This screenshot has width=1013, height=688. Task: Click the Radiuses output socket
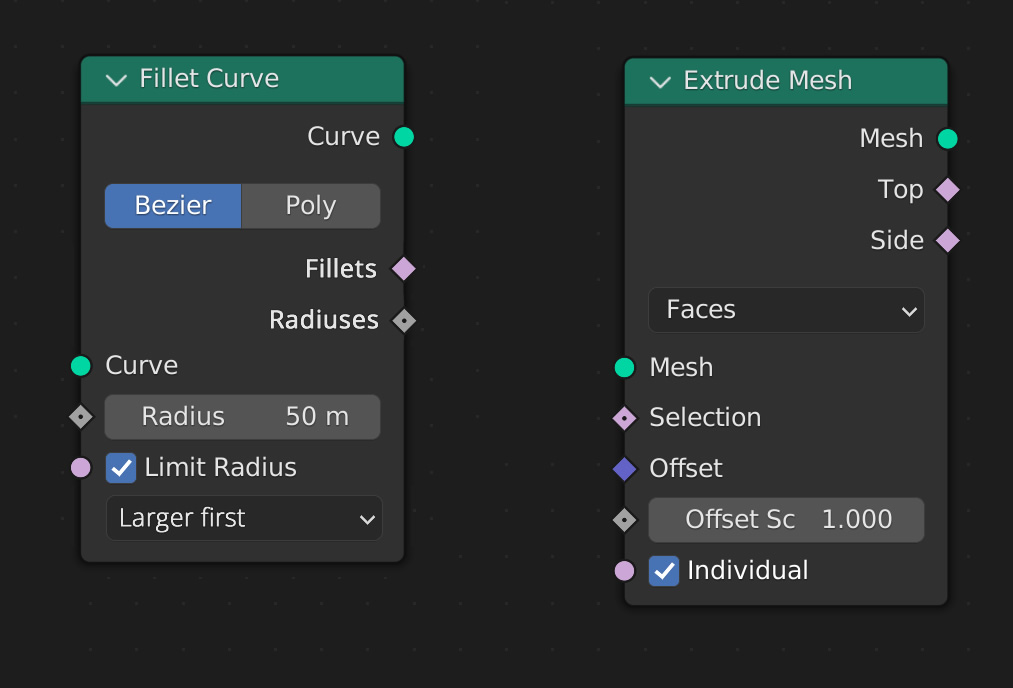404,320
